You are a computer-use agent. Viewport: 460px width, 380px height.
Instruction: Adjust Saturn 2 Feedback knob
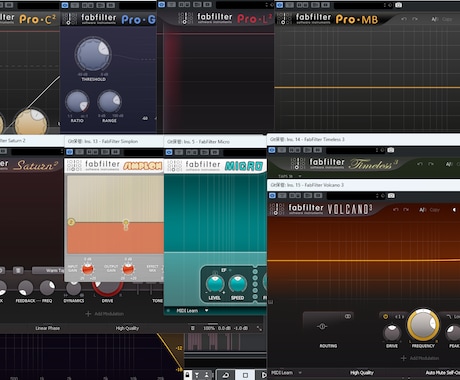(x=25, y=288)
